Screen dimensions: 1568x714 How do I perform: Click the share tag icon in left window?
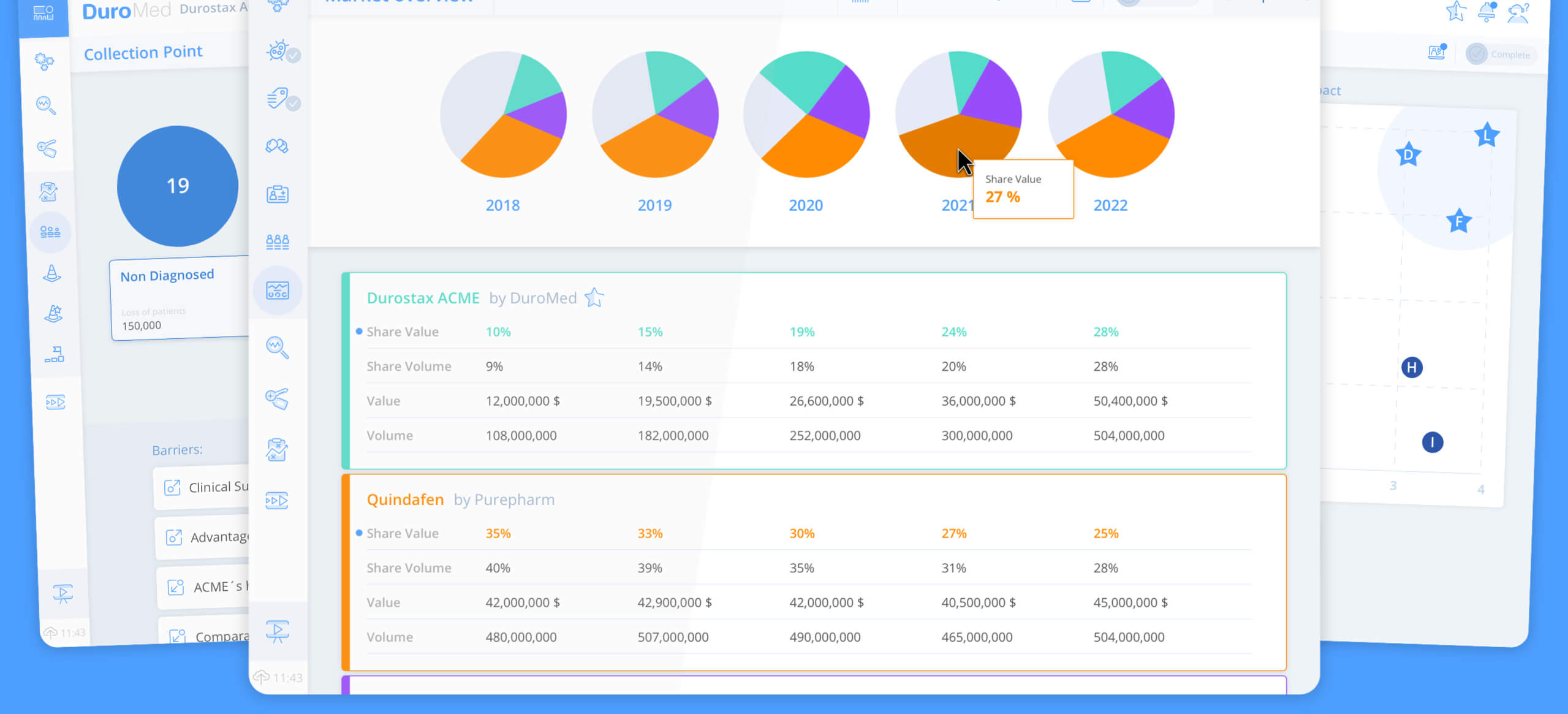[x=47, y=148]
